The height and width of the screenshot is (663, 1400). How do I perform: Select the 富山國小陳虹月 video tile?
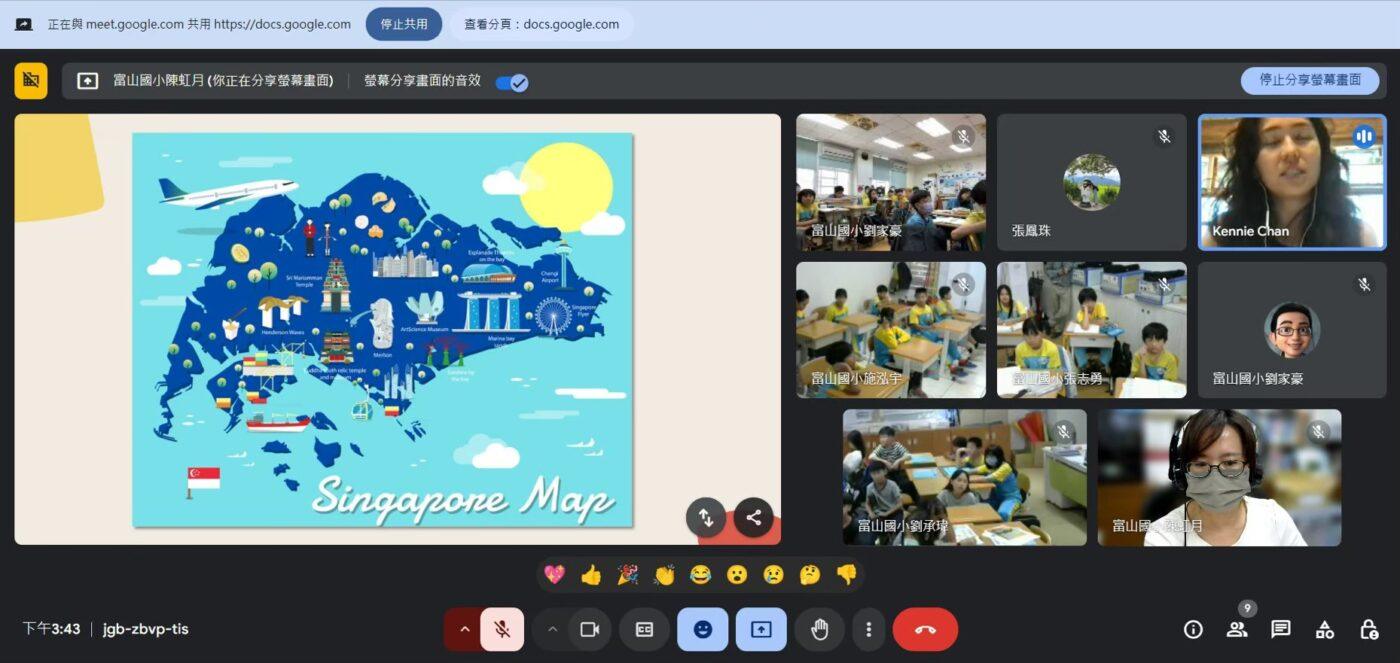click(1220, 477)
